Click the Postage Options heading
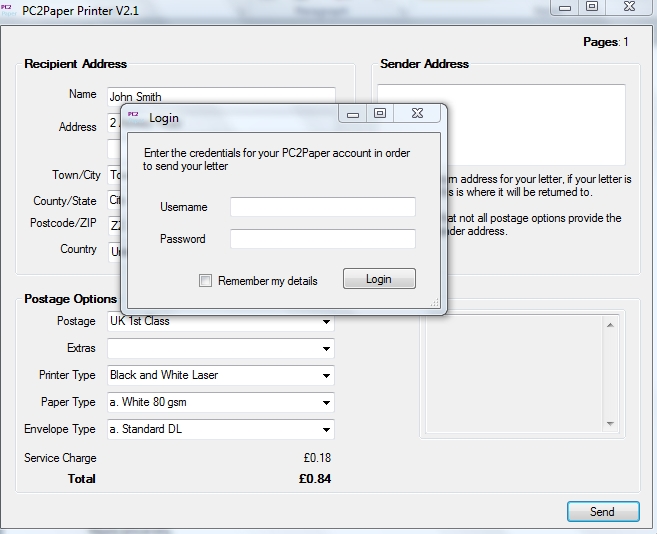The width and height of the screenshot is (657, 534). (70, 299)
